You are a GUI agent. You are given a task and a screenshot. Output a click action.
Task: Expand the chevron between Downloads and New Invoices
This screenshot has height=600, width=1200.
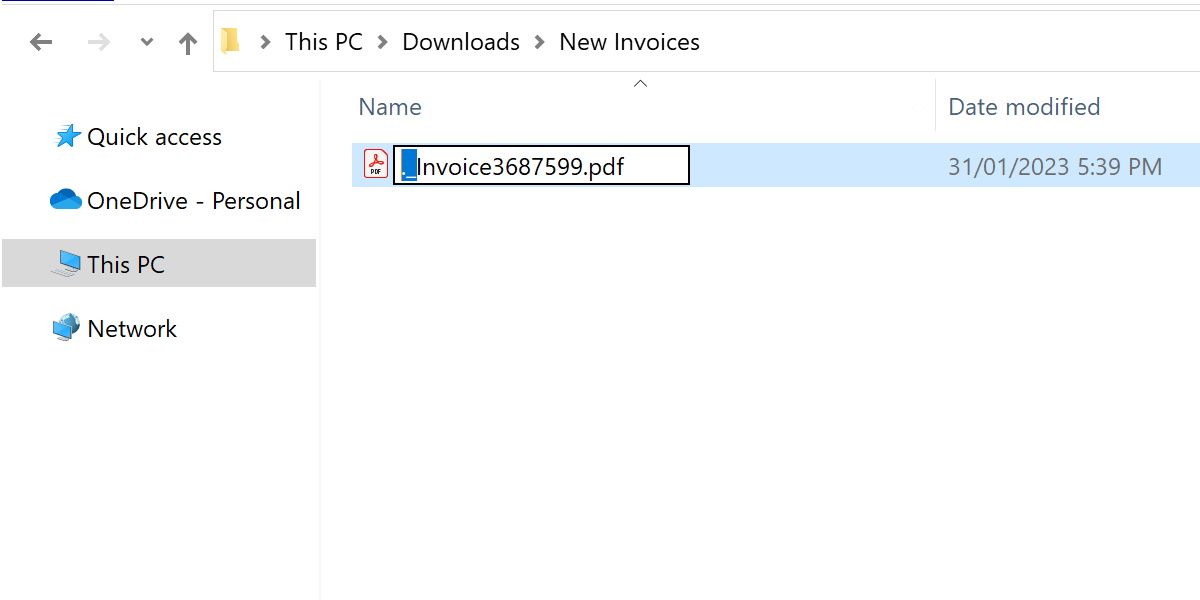click(x=540, y=42)
